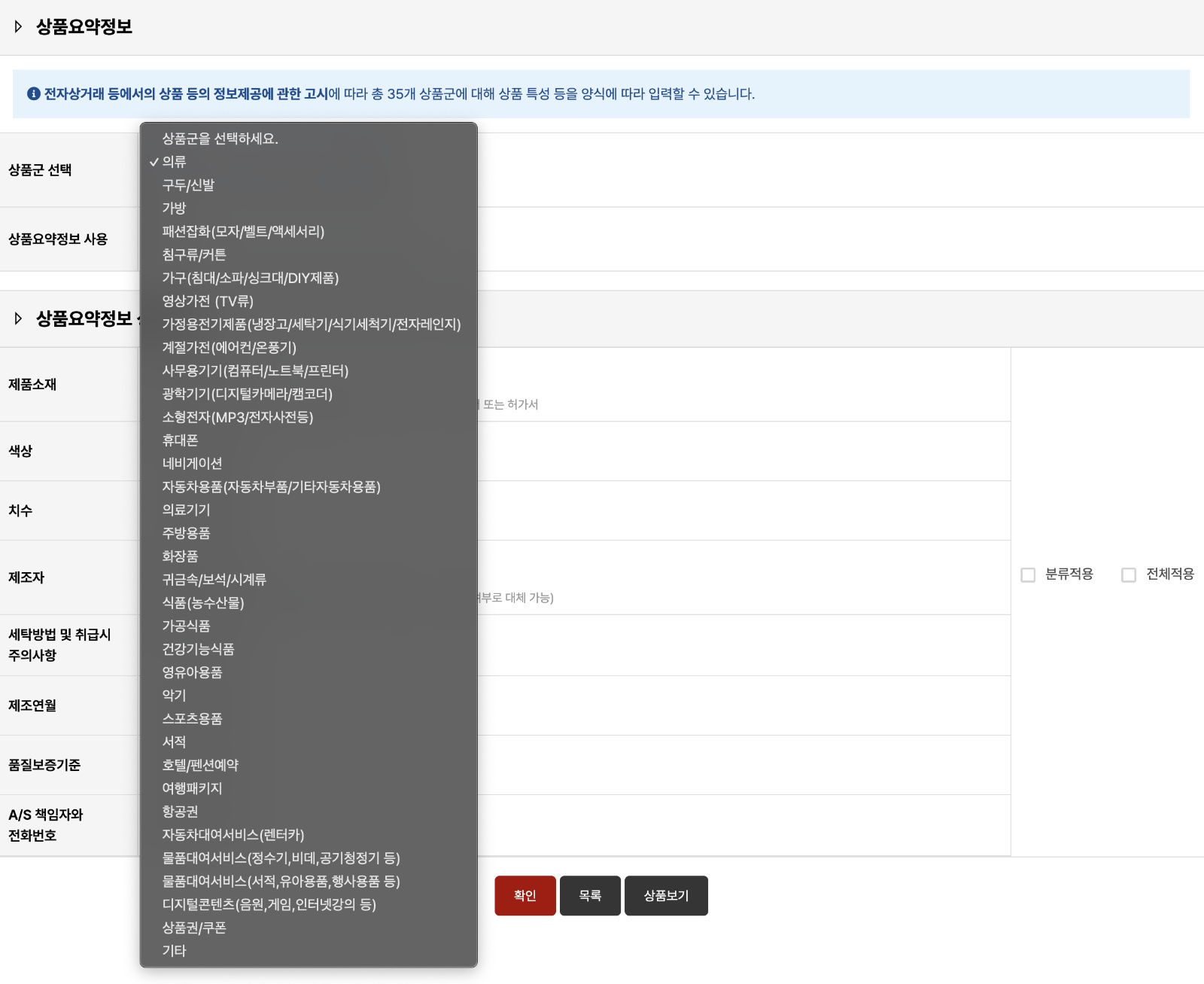This screenshot has width=1204, height=984.
Task: Enable the 분류적용 checkbox
Action: pos(1028,574)
